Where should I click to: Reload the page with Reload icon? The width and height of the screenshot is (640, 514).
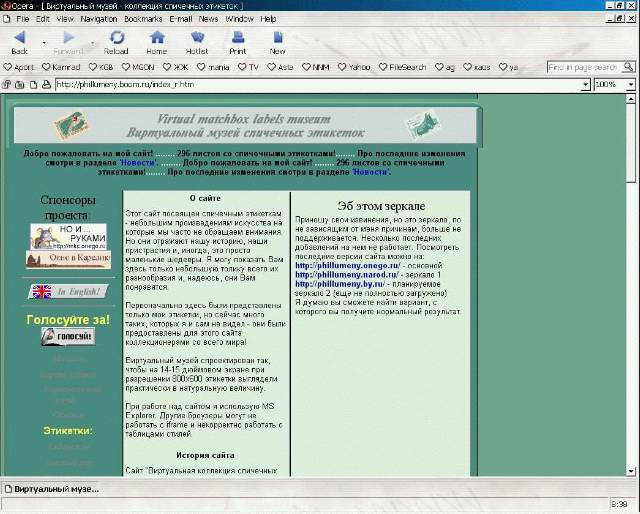[116, 42]
